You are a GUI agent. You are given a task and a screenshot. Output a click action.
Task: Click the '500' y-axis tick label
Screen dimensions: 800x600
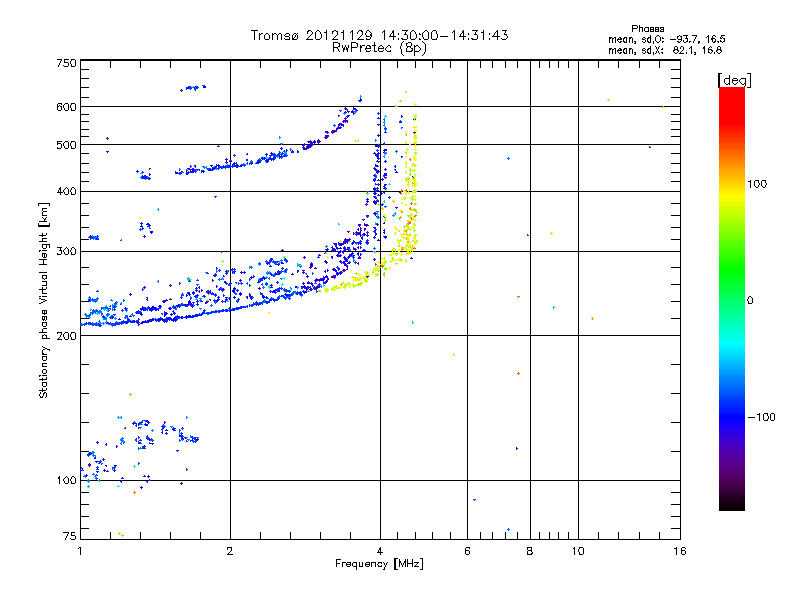click(67, 145)
